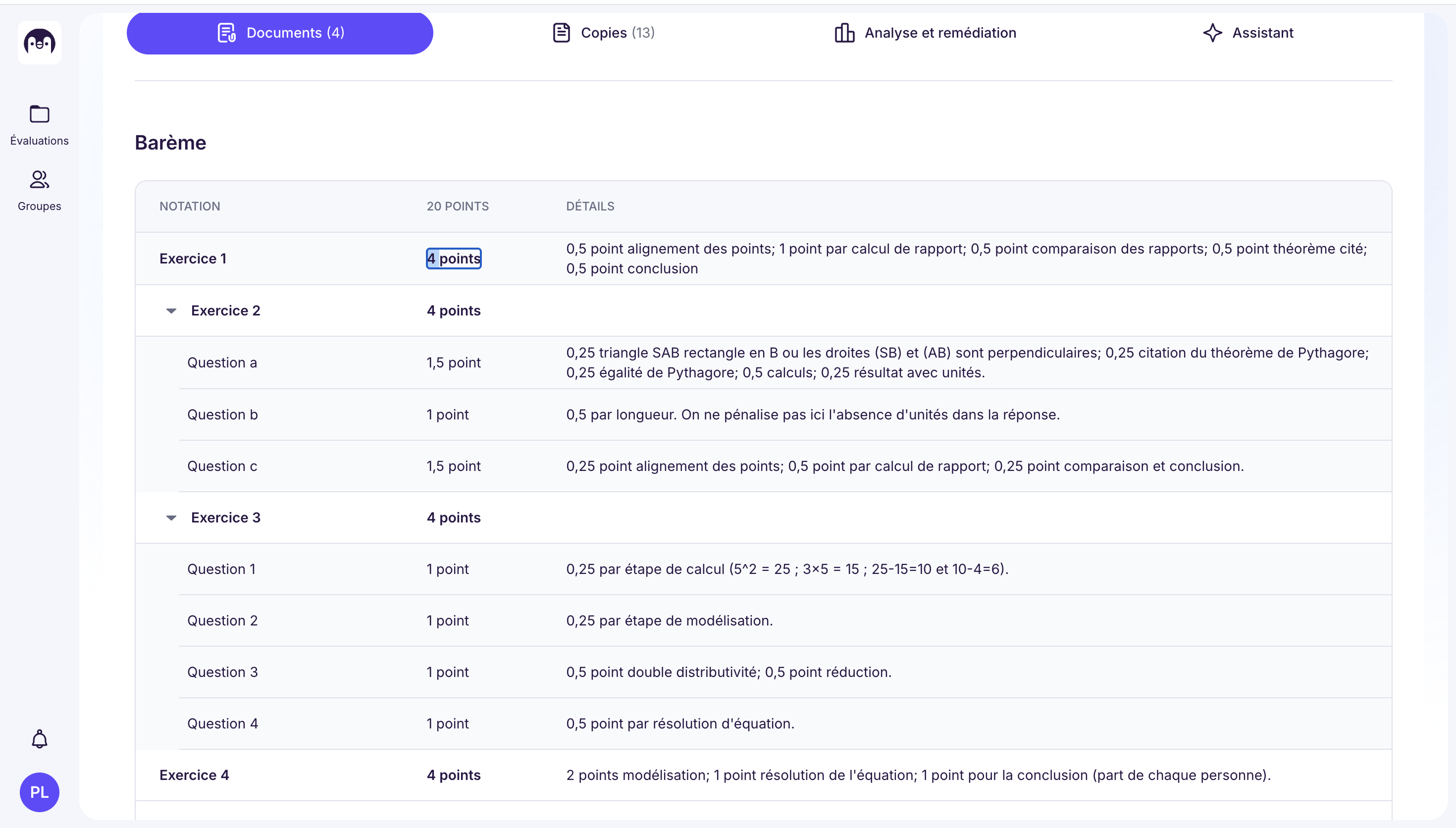Click the penguin app logo
1456x828 pixels.
(x=39, y=43)
